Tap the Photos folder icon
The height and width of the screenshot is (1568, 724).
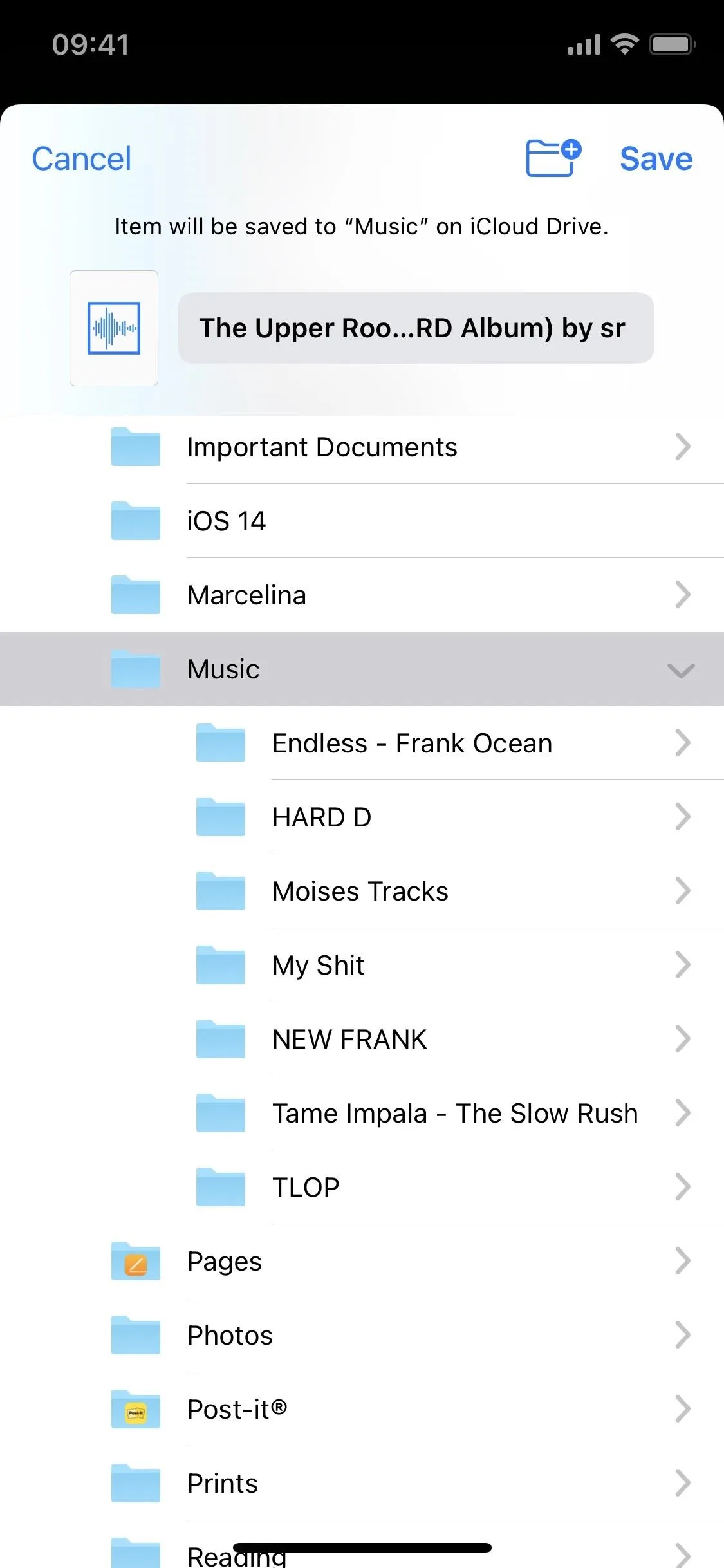click(x=136, y=1335)
